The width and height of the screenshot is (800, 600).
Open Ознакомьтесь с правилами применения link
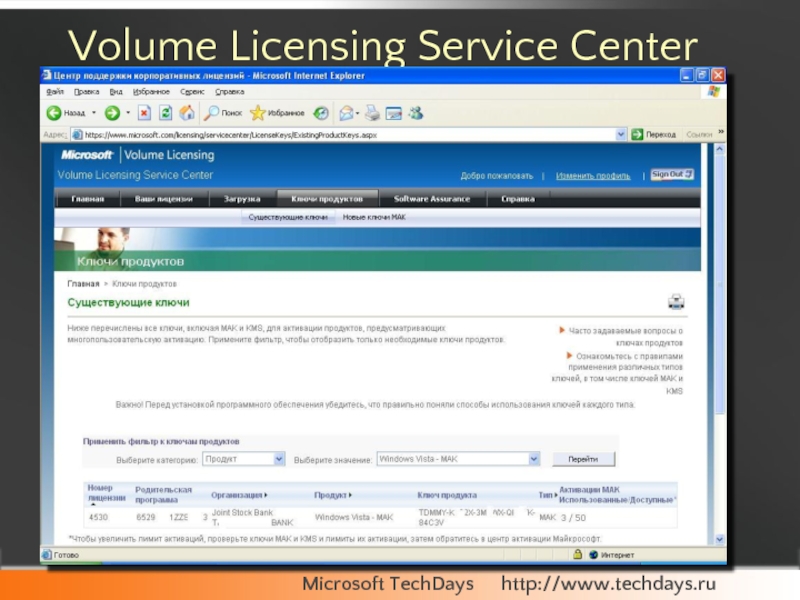pyautogui.click(x=618, y=373)
